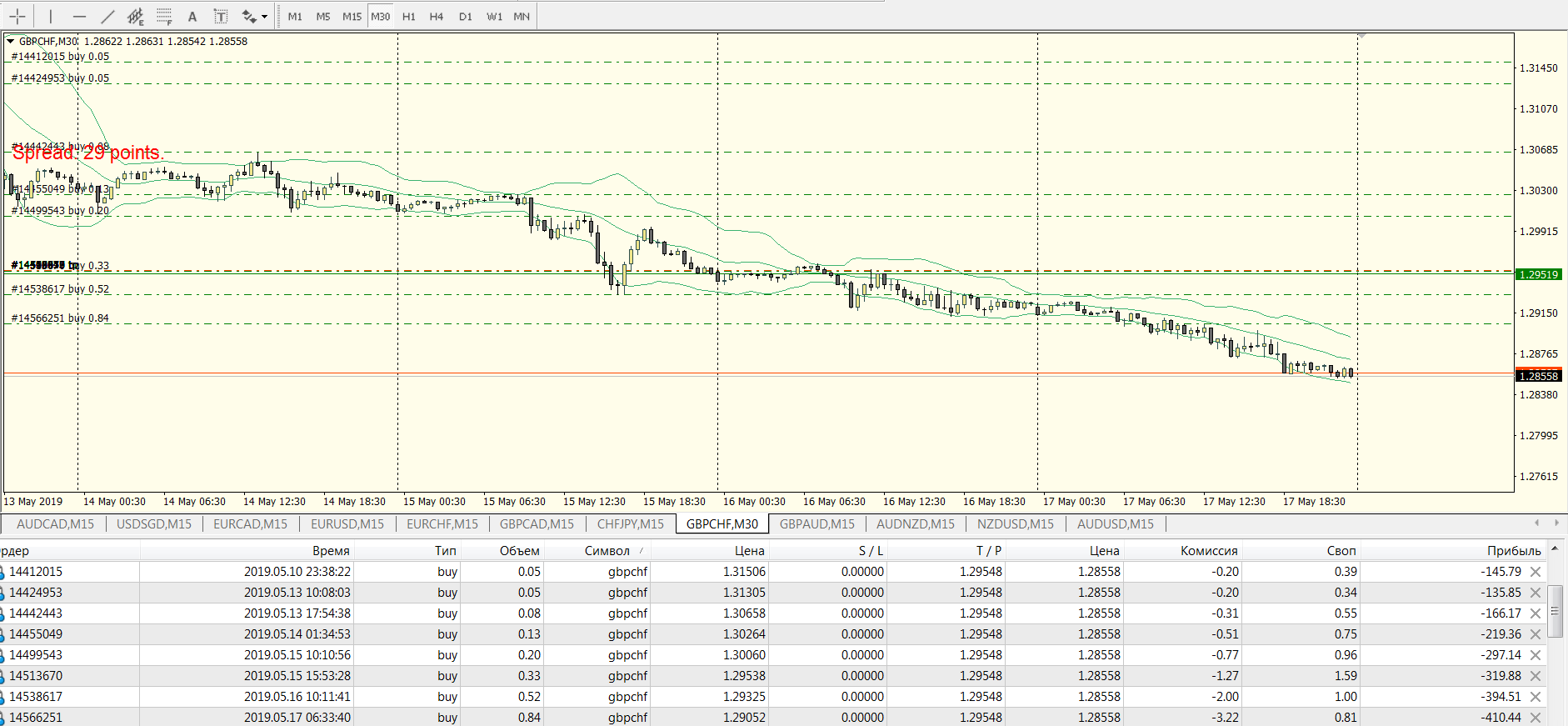Close order 14442443 with X icon

1536,613
